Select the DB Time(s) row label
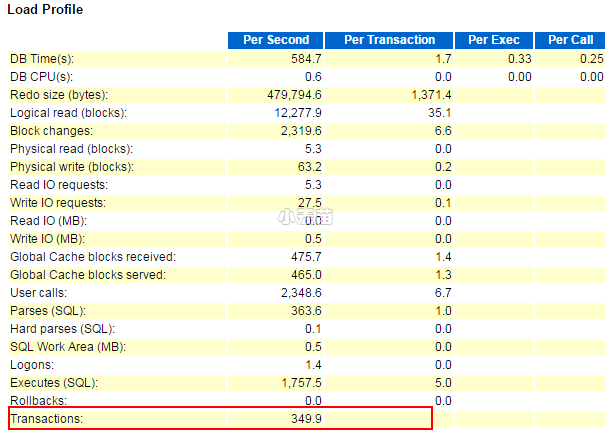611x434 pixels. coord(42,58)
